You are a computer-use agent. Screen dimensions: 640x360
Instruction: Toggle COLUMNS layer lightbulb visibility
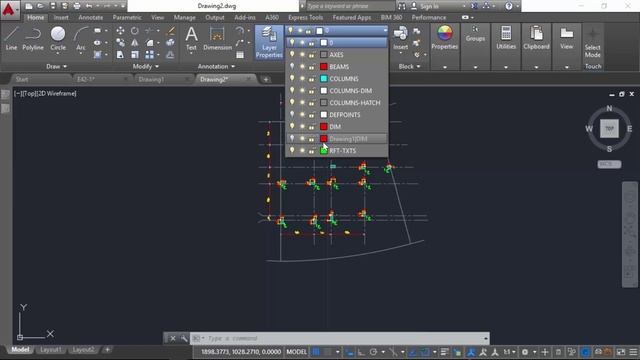pyautogui.click(x=292, y=78)
